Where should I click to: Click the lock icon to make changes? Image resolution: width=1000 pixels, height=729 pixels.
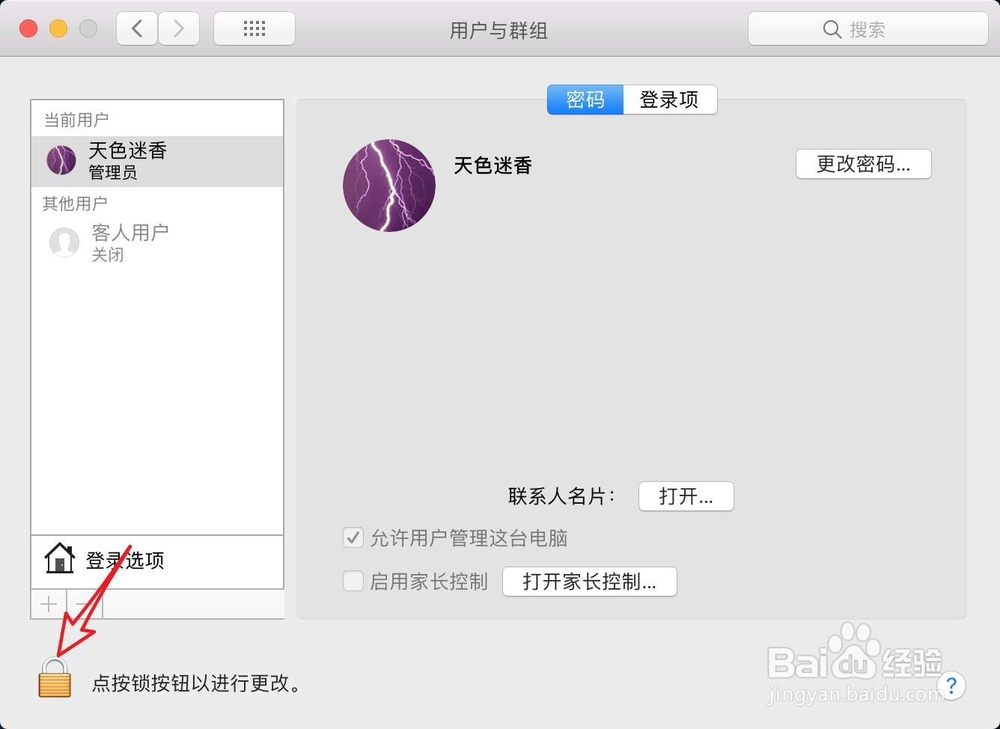click(x=55, y=678)
